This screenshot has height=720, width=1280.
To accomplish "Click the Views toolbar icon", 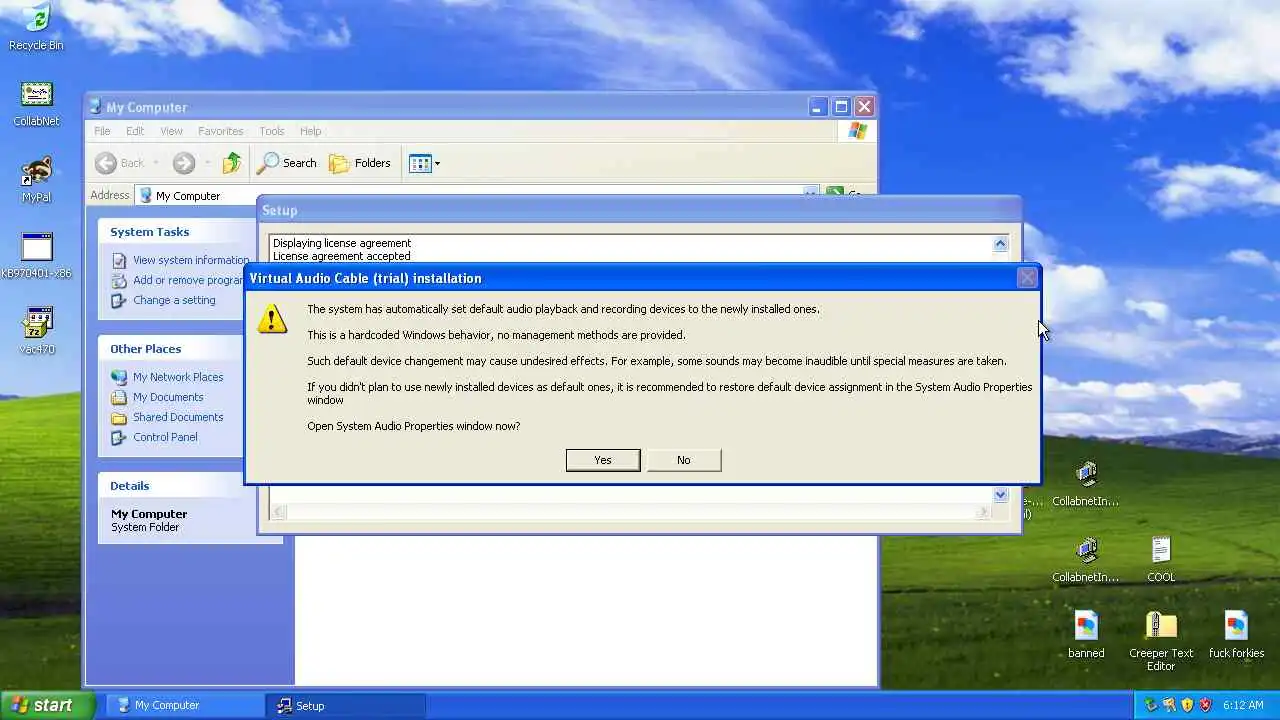I will point(420,163).
